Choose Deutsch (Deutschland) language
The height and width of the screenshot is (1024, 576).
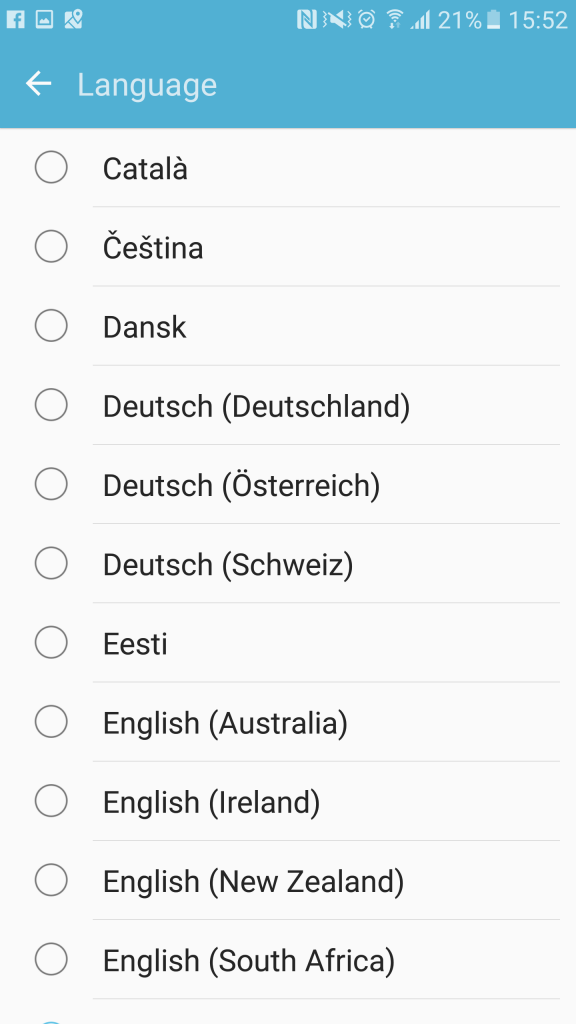288,405
